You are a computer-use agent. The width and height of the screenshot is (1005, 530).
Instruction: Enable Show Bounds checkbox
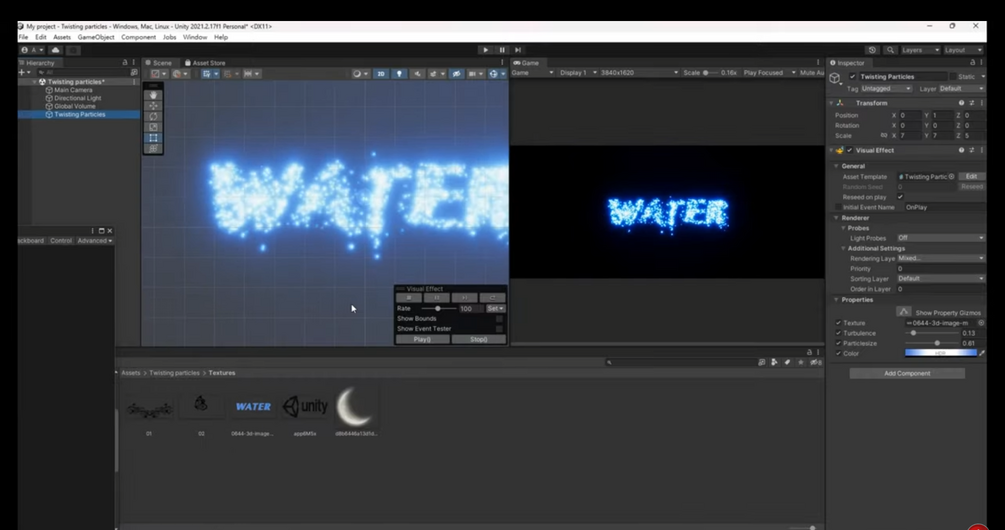pyautogui.click(x=499, y=319)
